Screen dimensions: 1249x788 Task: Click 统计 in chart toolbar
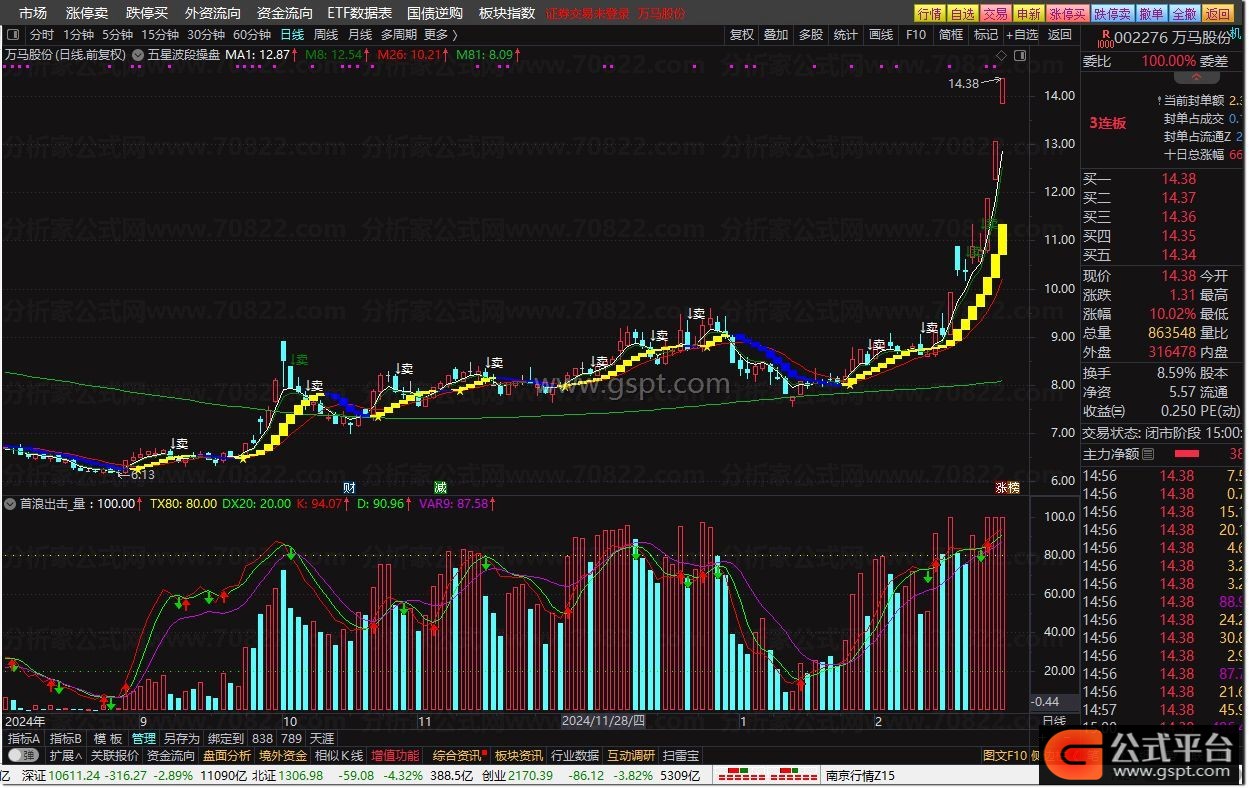(x=846, y=34)
